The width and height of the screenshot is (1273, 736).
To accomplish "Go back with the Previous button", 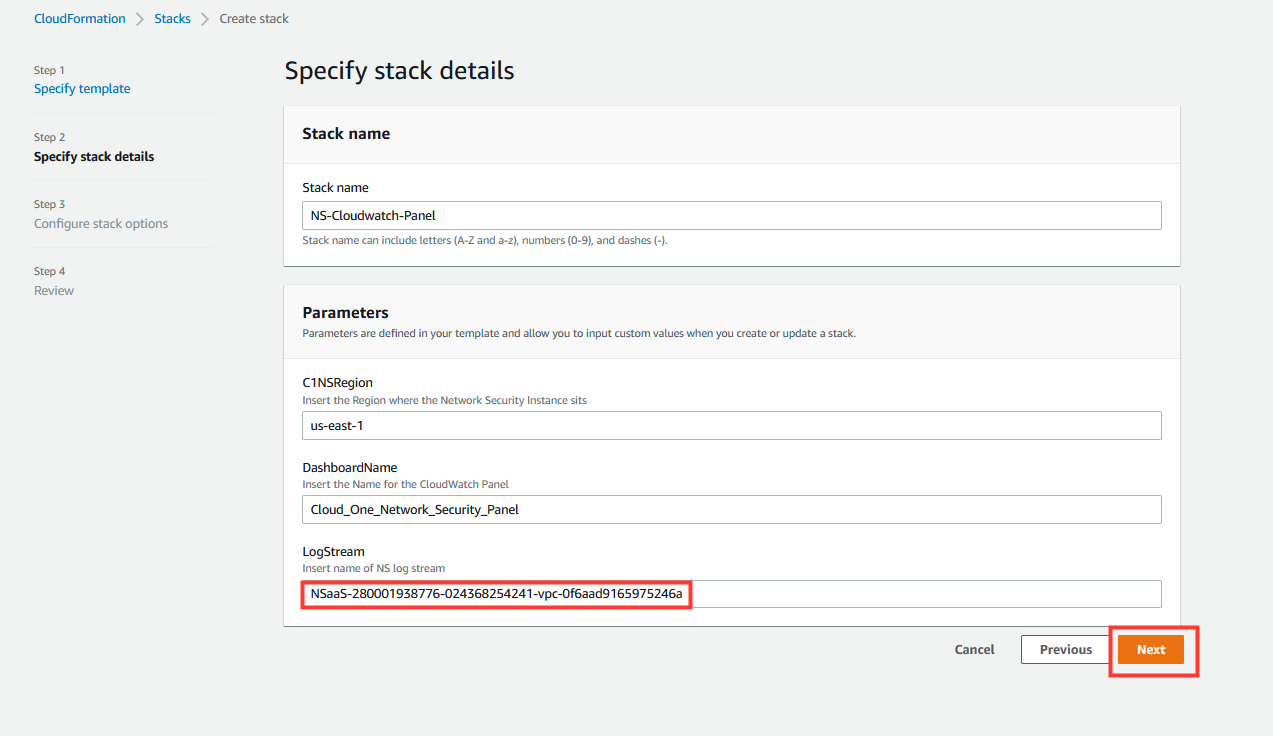I will [1066, 650].
